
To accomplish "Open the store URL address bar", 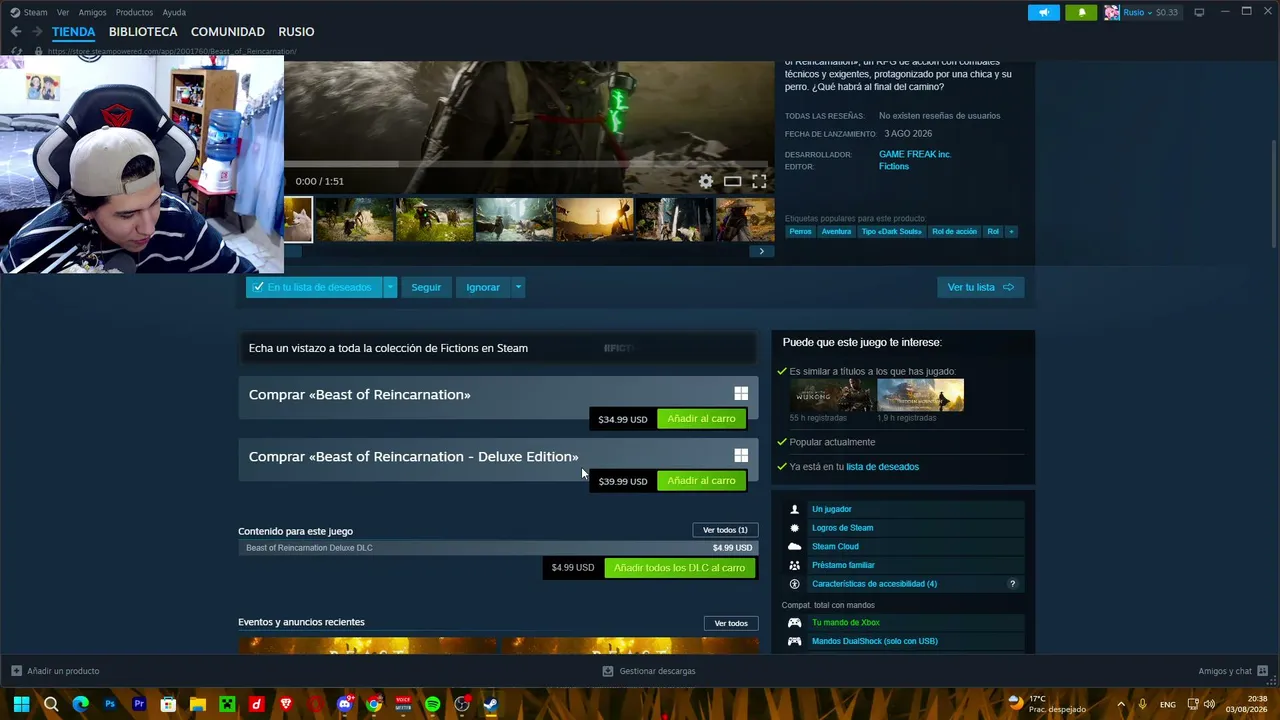I will (172, 51).
